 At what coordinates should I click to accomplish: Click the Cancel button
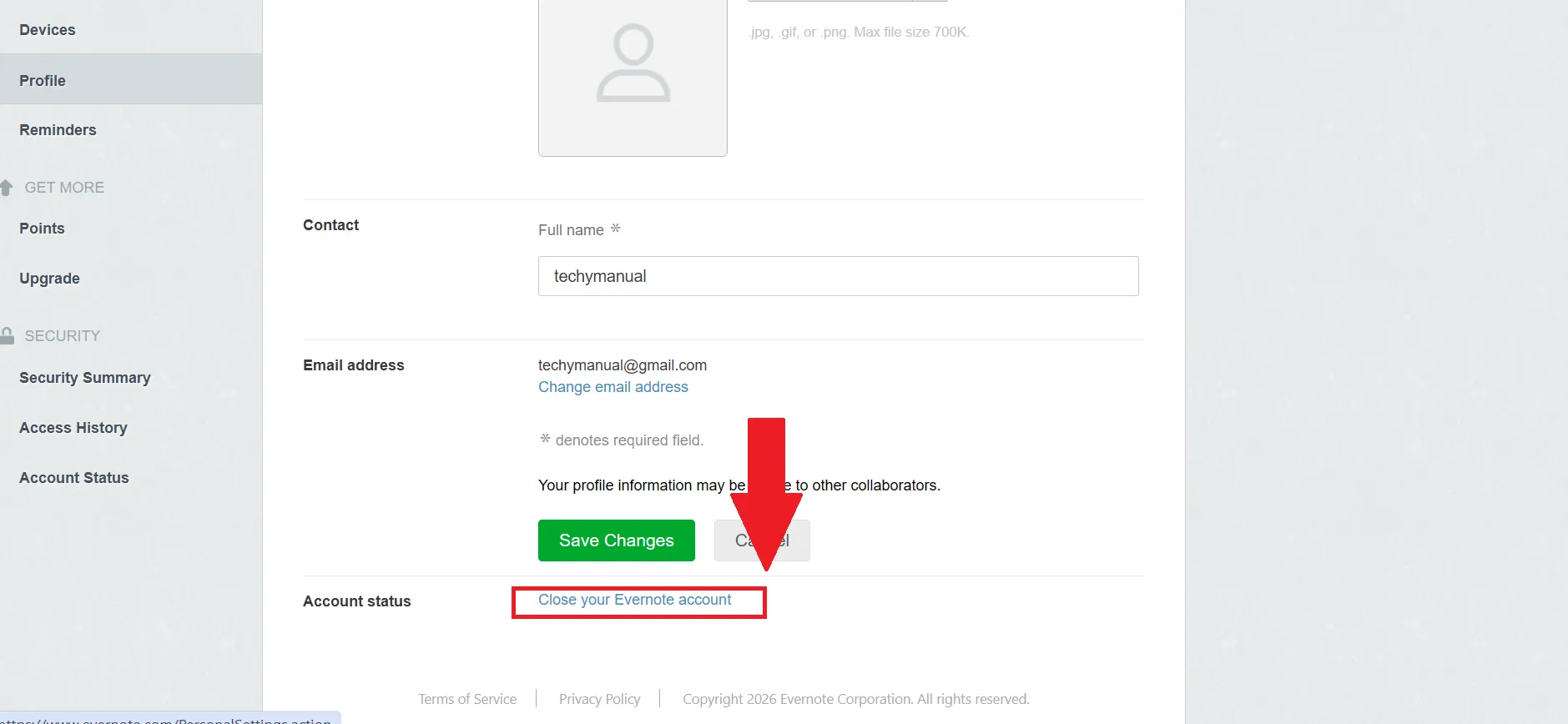(x=761, y=540)
